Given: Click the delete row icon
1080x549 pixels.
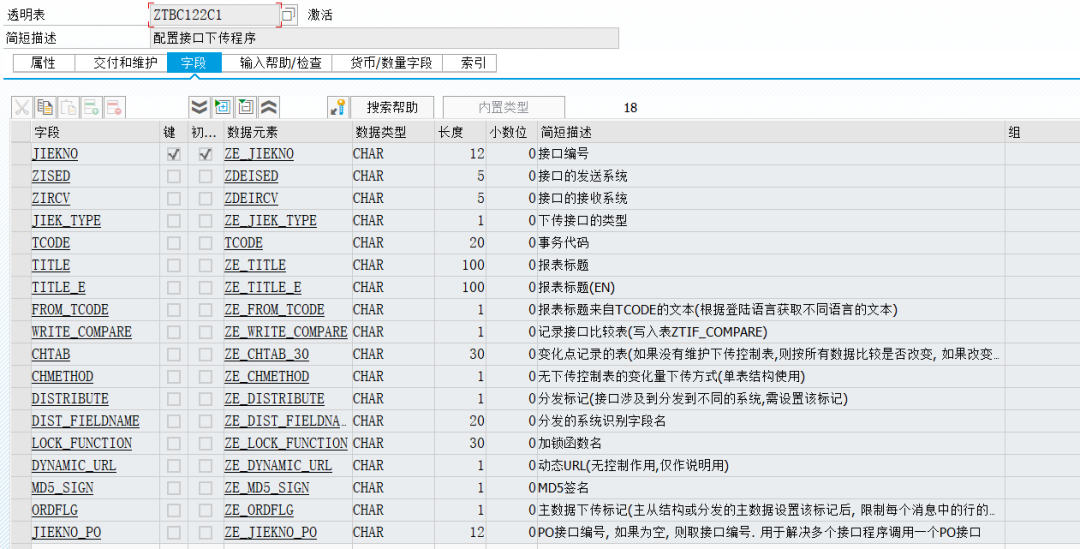Looking at the screenshot, I should [114, 107].
